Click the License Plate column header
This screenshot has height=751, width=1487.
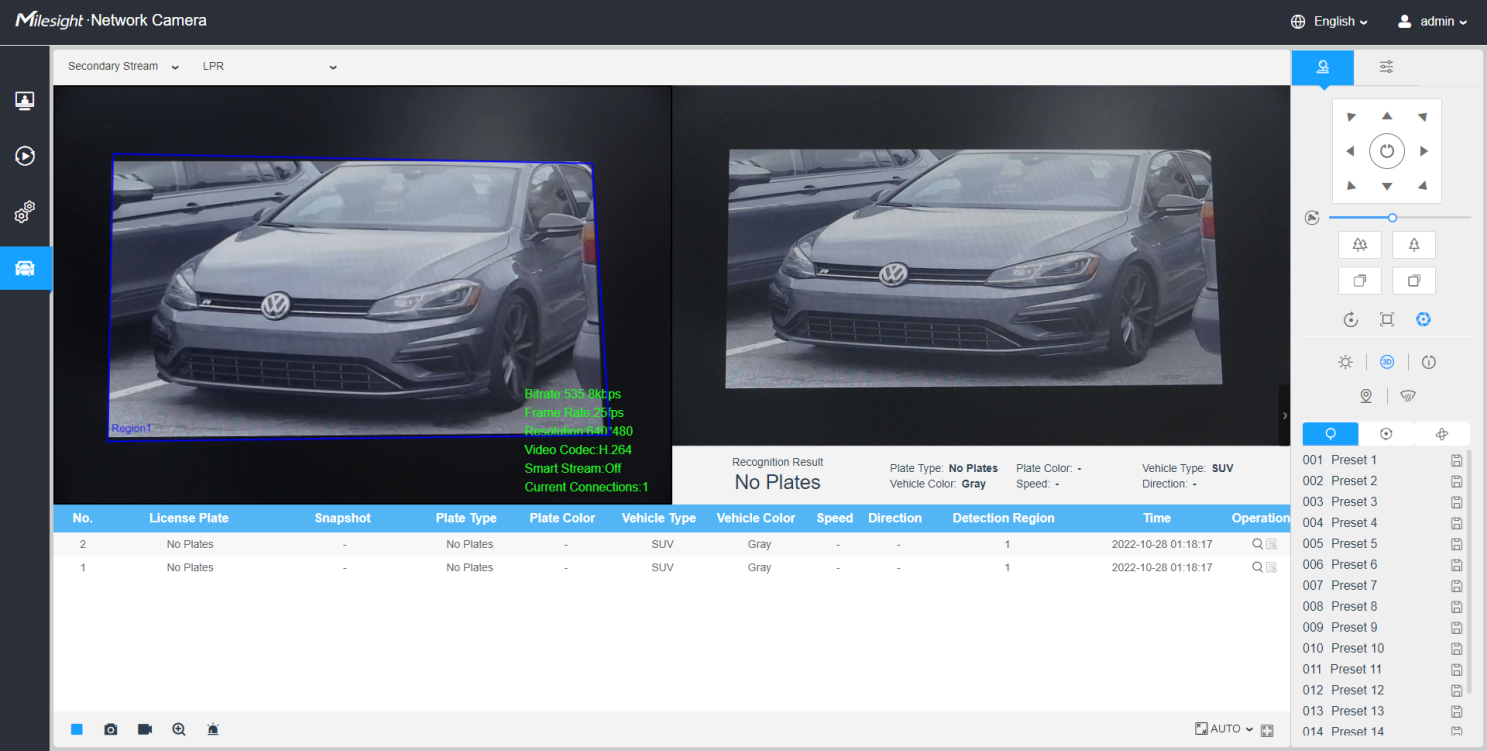(189, 518)
